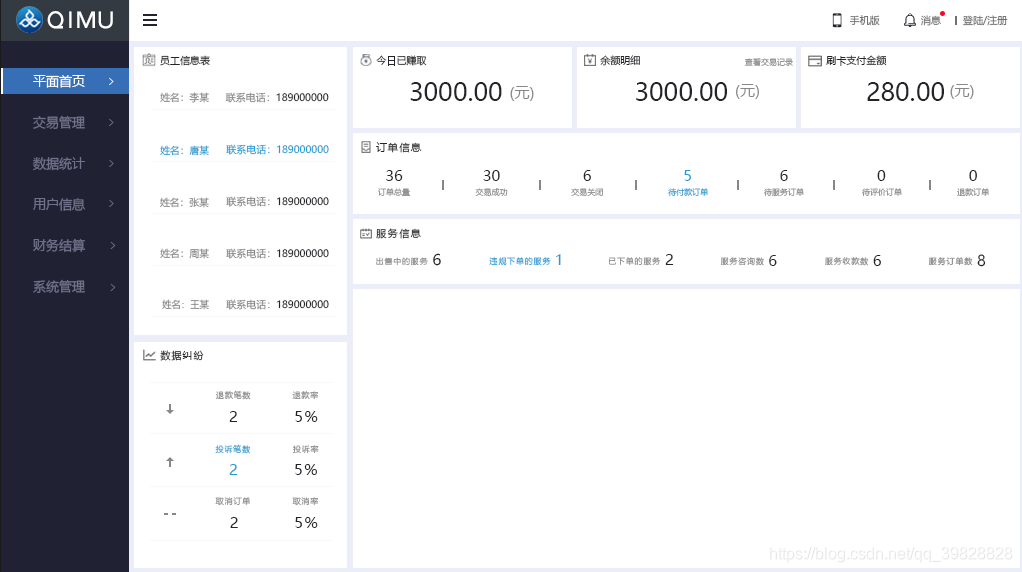Click 手机版 link
The width and height of the screenshot is (1022, 572).
tap(864, 21)
